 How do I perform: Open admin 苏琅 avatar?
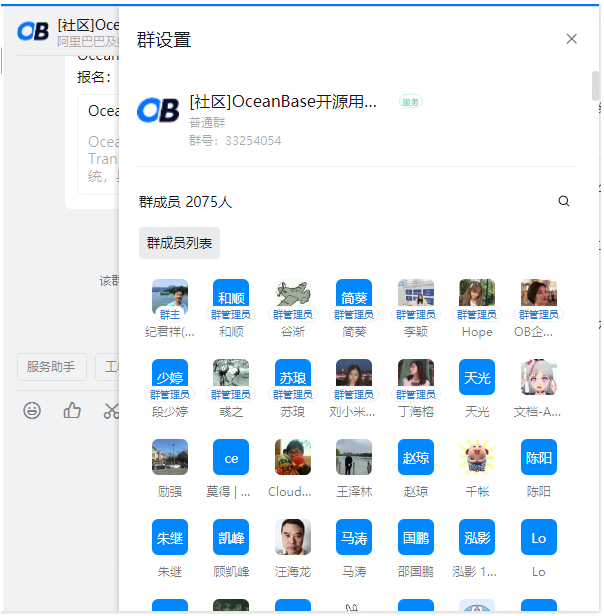(293, 377)
